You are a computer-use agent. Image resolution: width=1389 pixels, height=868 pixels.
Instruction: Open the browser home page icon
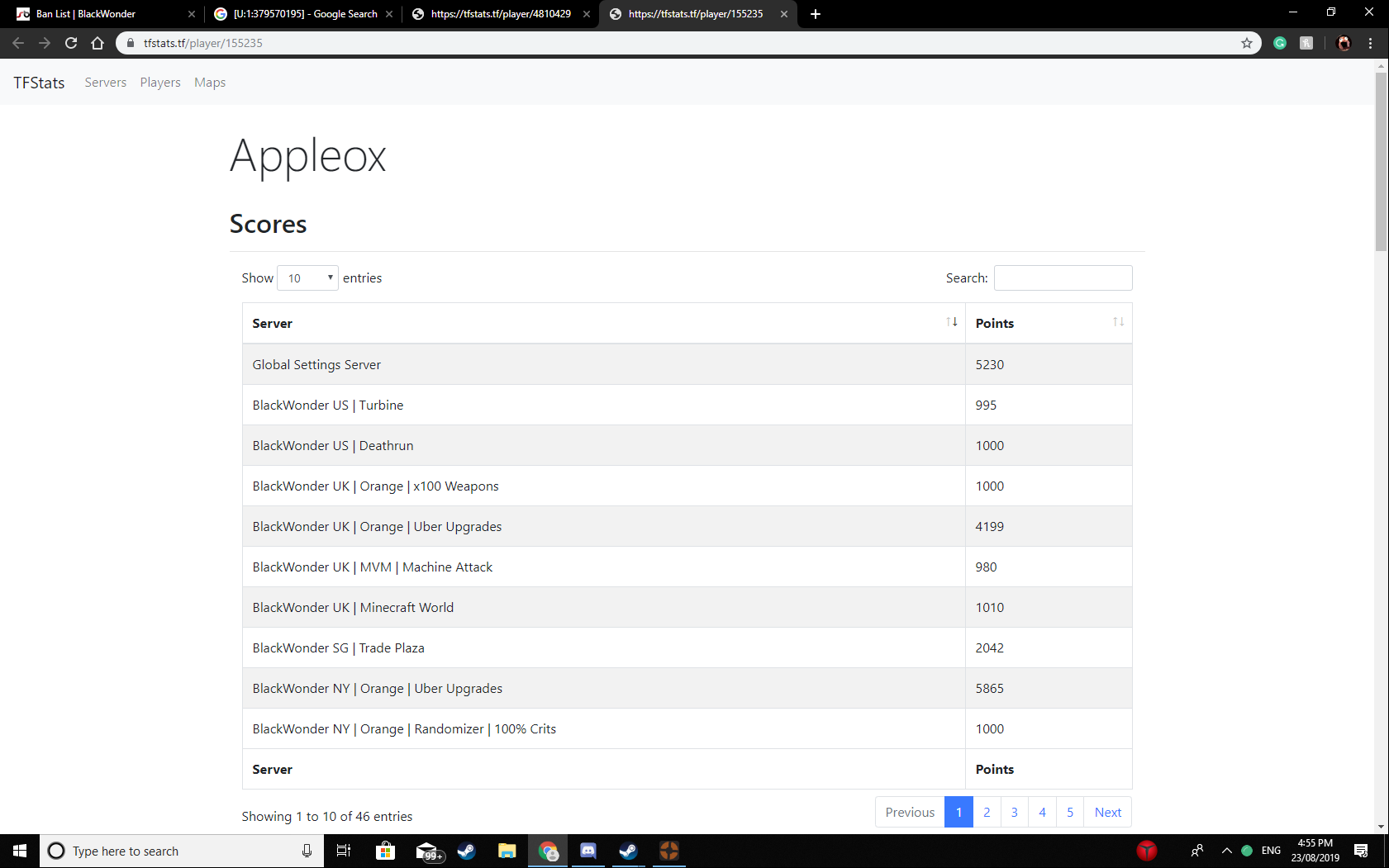tap(98, 43)
